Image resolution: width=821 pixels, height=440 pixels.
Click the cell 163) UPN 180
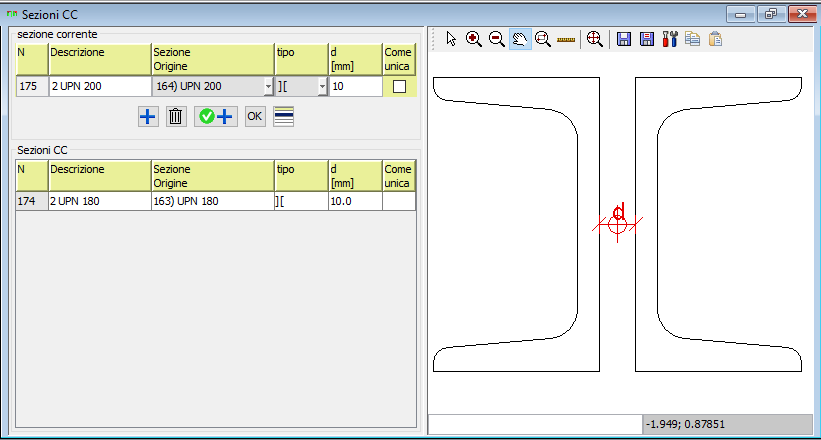(213, 201)
